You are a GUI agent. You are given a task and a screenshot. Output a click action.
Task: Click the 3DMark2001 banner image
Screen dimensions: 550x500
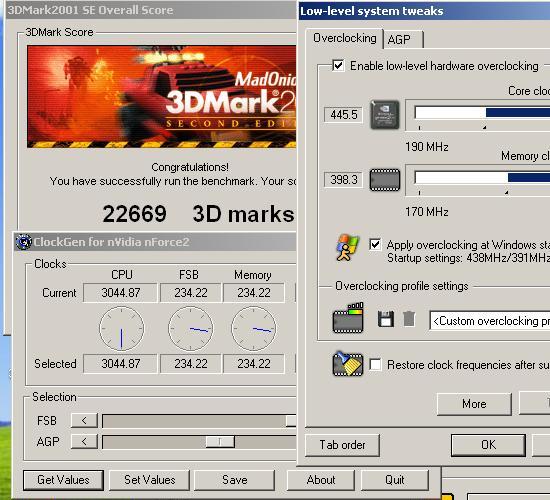(161, 96)
